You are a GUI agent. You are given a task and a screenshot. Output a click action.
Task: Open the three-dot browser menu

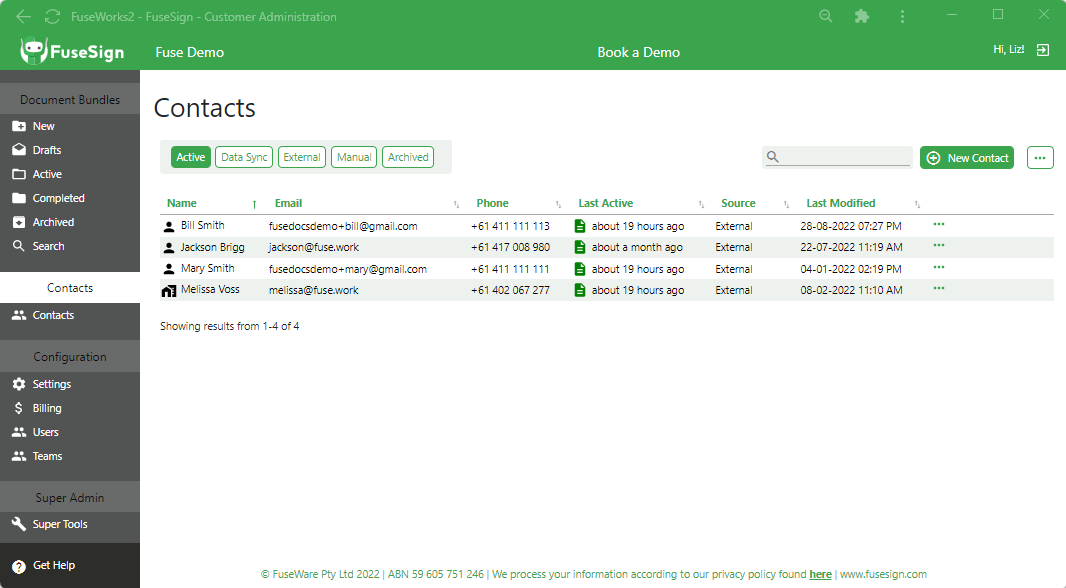(x=902, y=16)
